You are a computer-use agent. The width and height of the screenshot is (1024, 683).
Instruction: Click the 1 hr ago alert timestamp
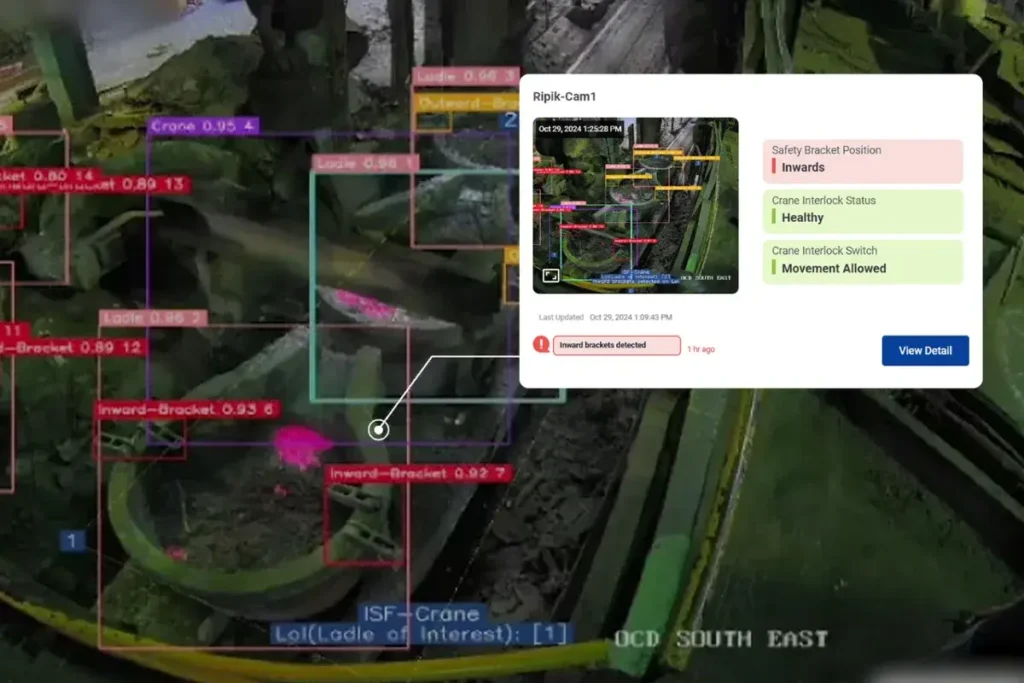click(x=701, y=350)
